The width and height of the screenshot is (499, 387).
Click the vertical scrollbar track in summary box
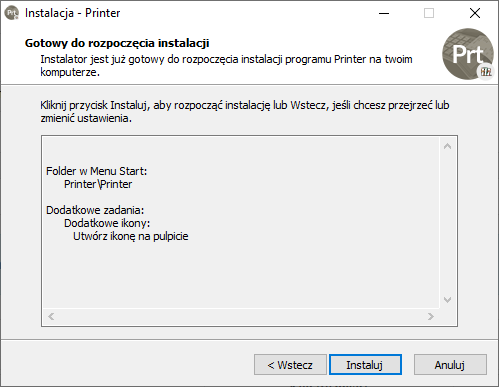tap(447, 223)
